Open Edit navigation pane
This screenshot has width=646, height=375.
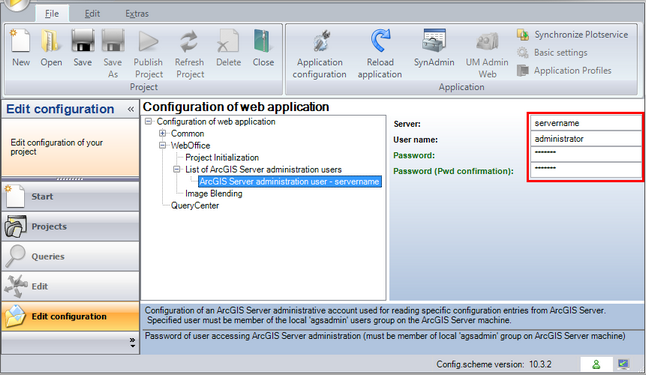coord(70,286)
